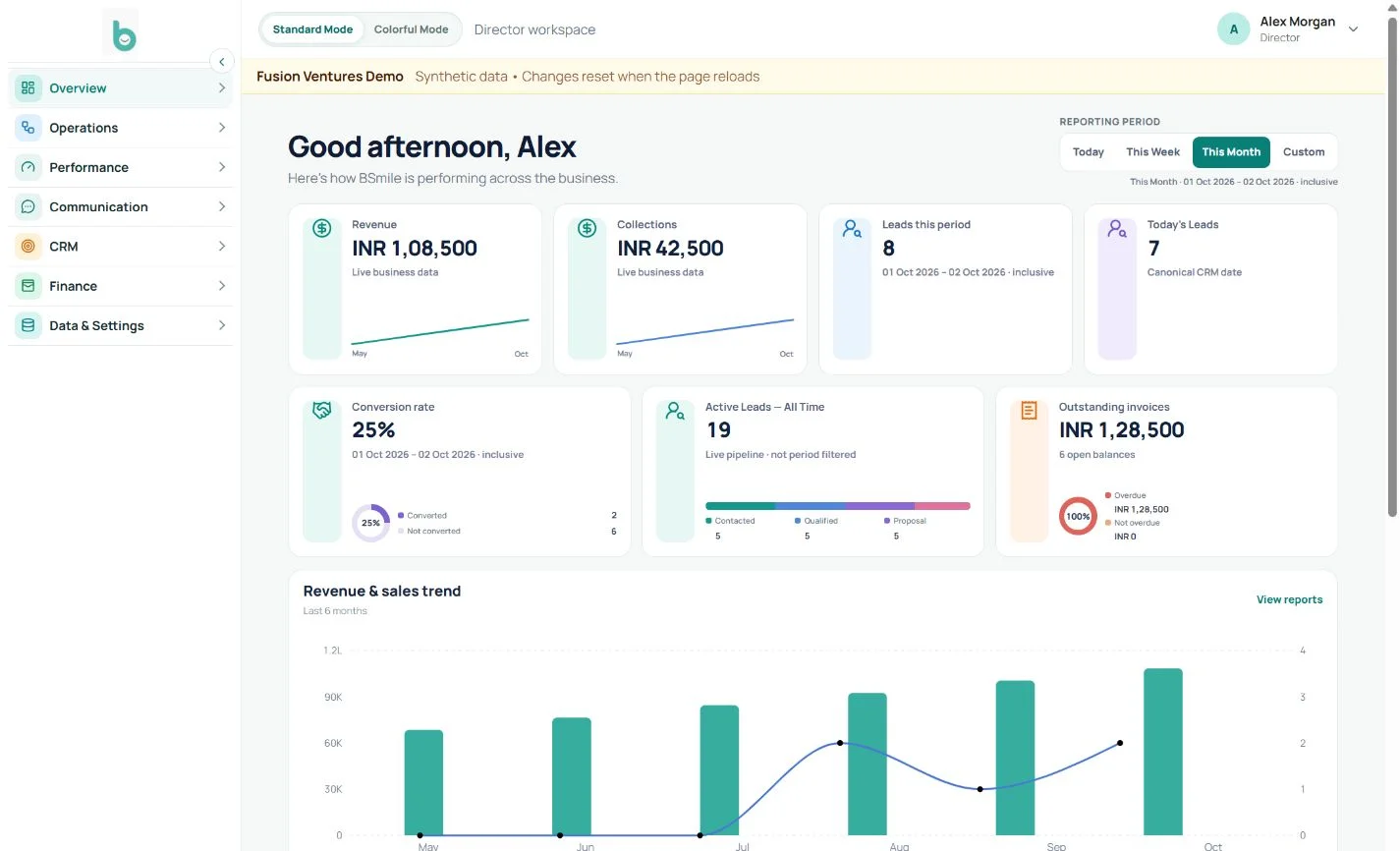Click the 25% conversion donut chart
Screen dimensions: 1400x851
370,523
